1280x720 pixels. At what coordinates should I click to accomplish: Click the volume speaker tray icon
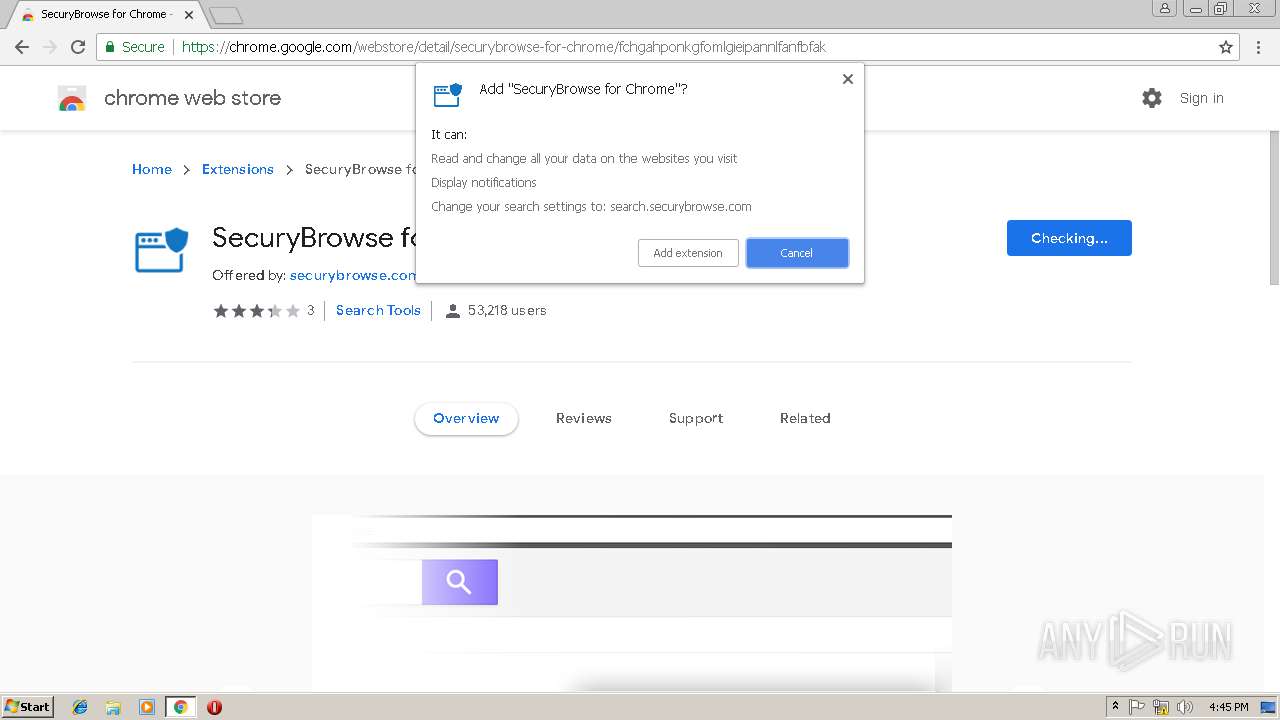coord(1185,707)
